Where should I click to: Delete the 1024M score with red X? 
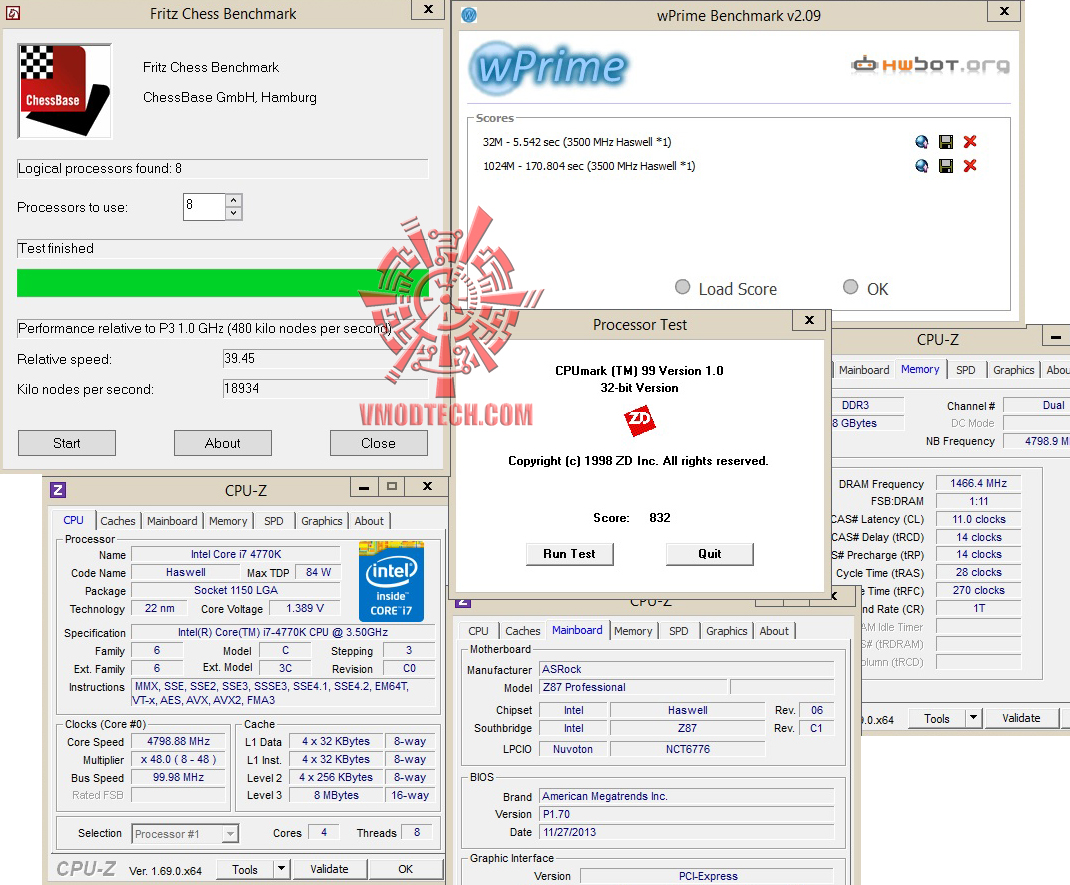[970, 166]
